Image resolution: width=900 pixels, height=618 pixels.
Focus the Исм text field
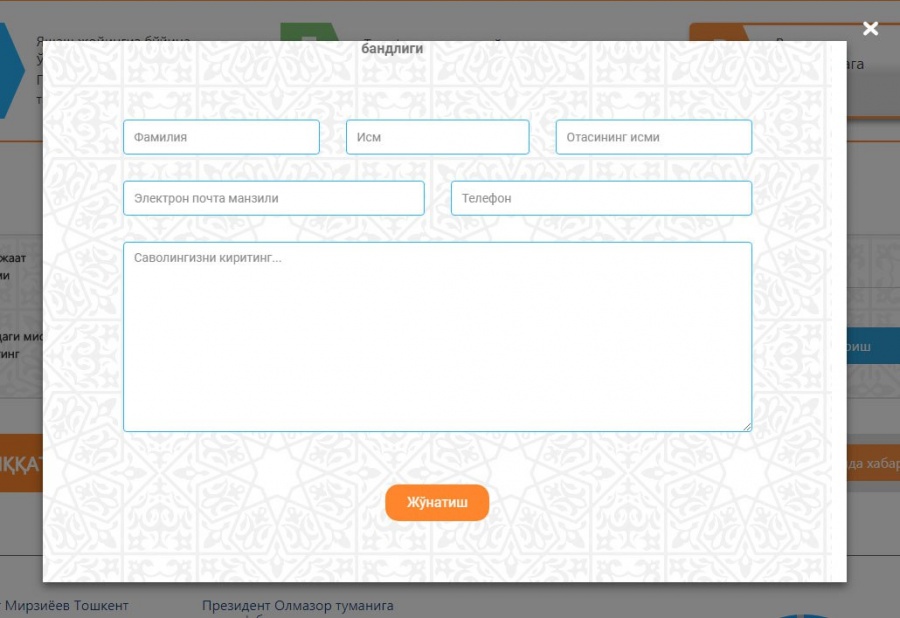(437, 137)
